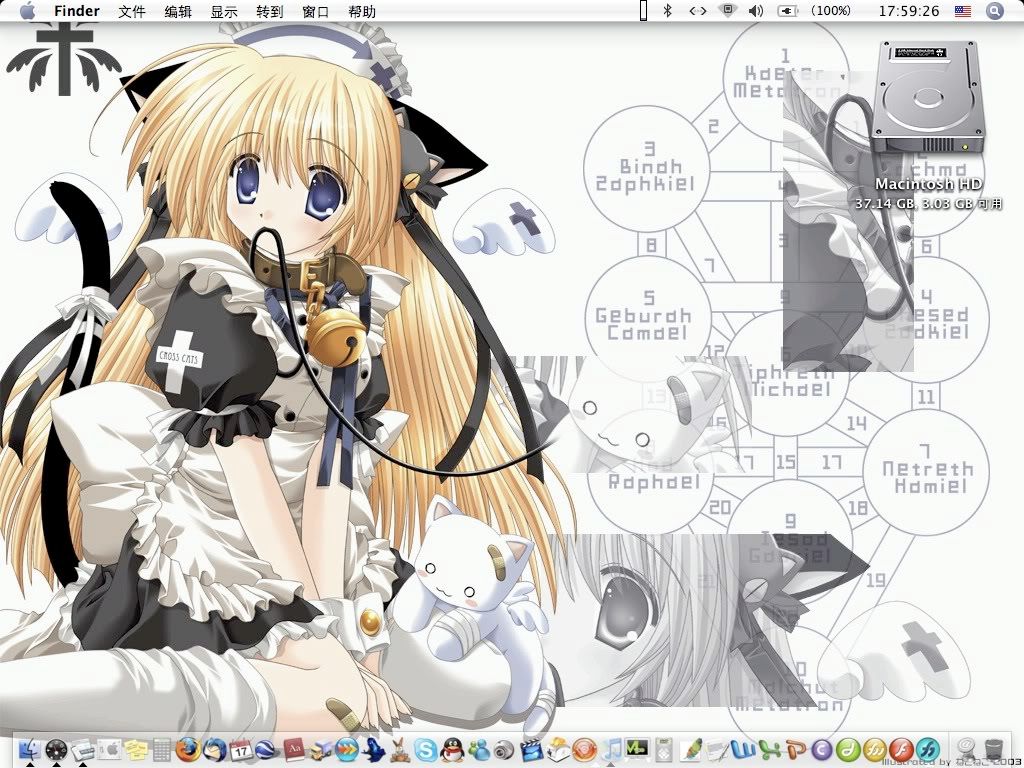Launch Microsoft Excel from the dock
1024x768 pixels.
pos(769,749)
